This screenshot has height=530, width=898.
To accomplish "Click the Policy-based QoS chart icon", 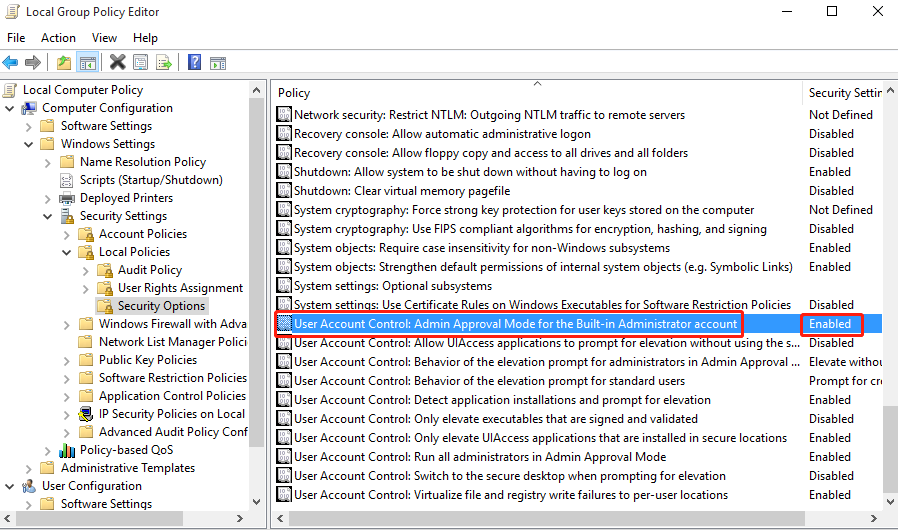I will click(x=67, y=450).
